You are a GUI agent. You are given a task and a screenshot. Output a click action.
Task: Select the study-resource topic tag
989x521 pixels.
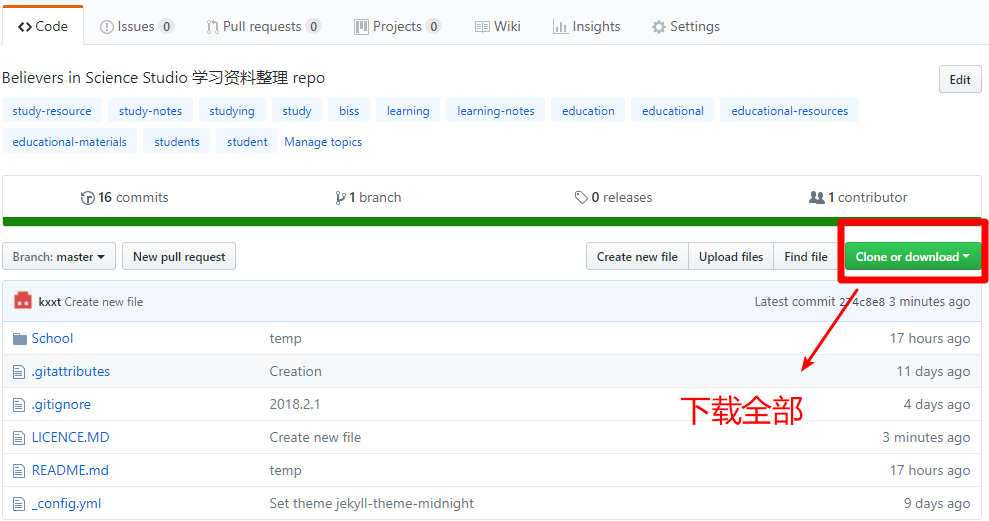tap(52, 111)
